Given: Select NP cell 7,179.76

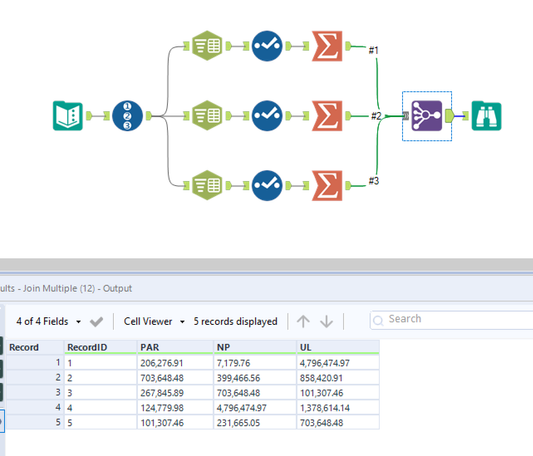Looking at the screenshot, I should [255, 363].
